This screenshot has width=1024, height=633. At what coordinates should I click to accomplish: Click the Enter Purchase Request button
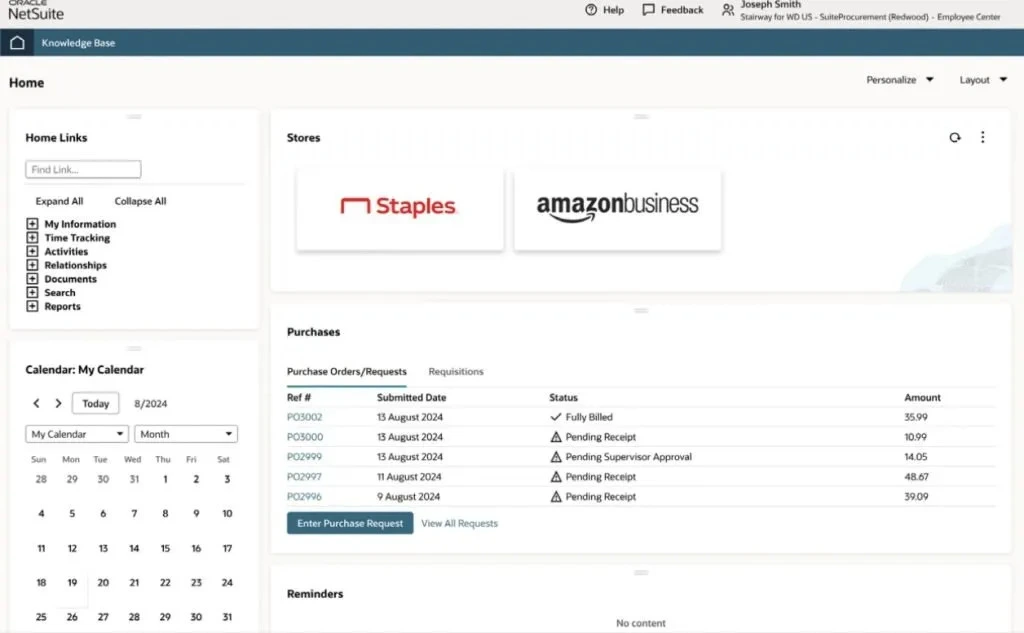(349, 522)
